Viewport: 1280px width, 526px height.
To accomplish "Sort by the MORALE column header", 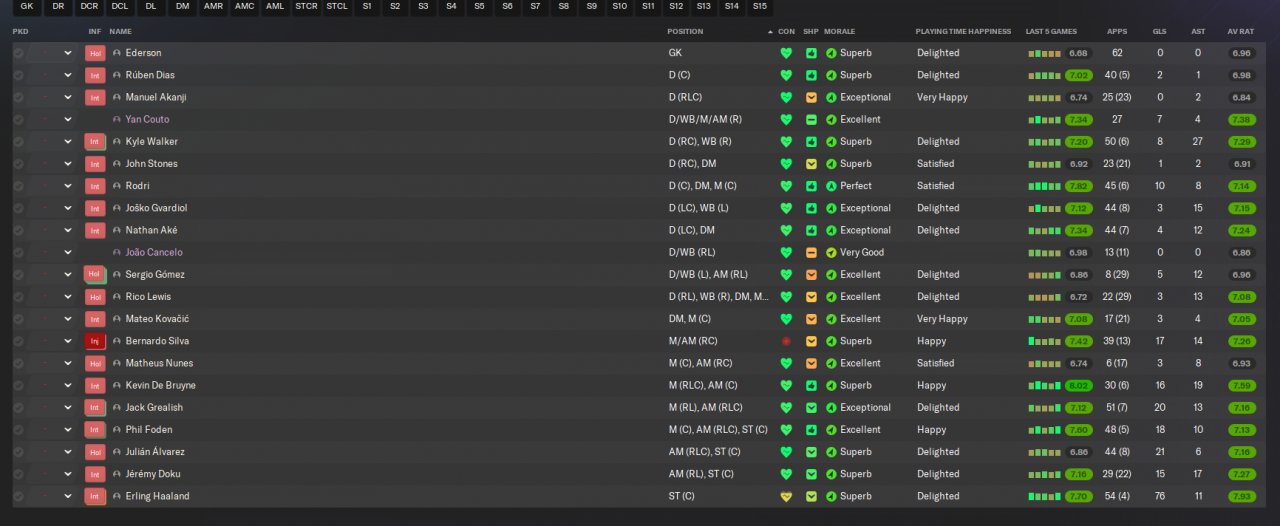I will (x=839, y=31).
